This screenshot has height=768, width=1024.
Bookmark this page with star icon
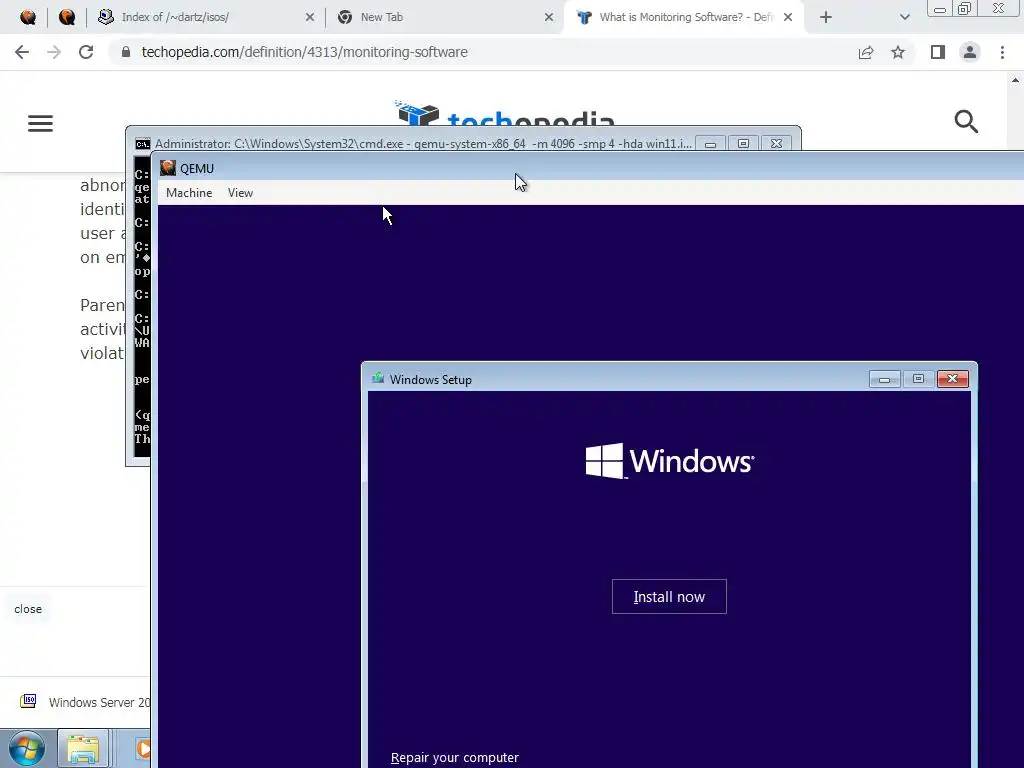(x=898, y=52)
